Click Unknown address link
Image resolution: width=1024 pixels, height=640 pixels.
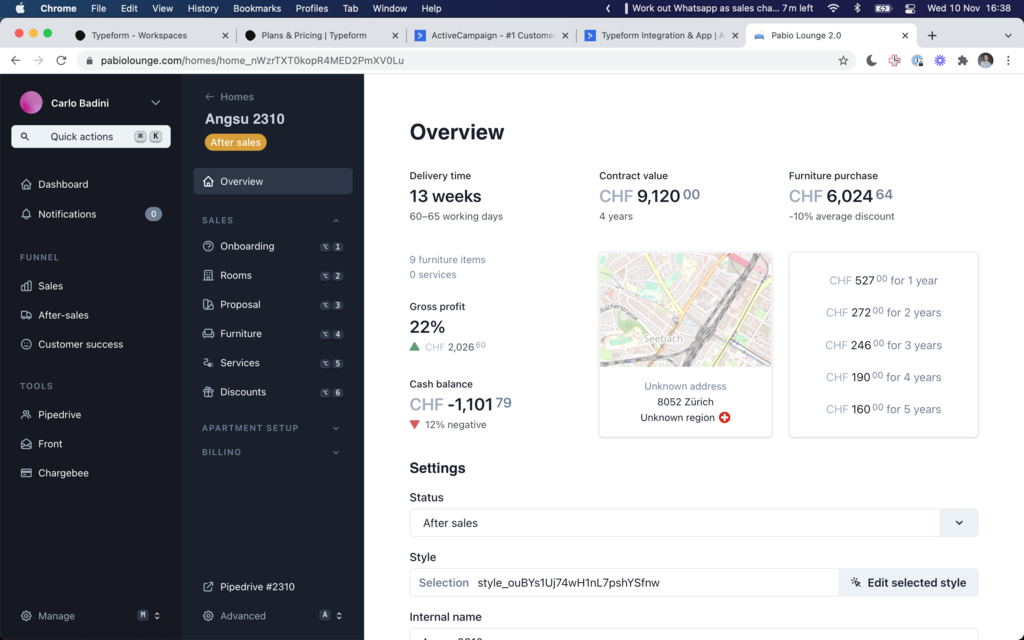pos(685,386)
